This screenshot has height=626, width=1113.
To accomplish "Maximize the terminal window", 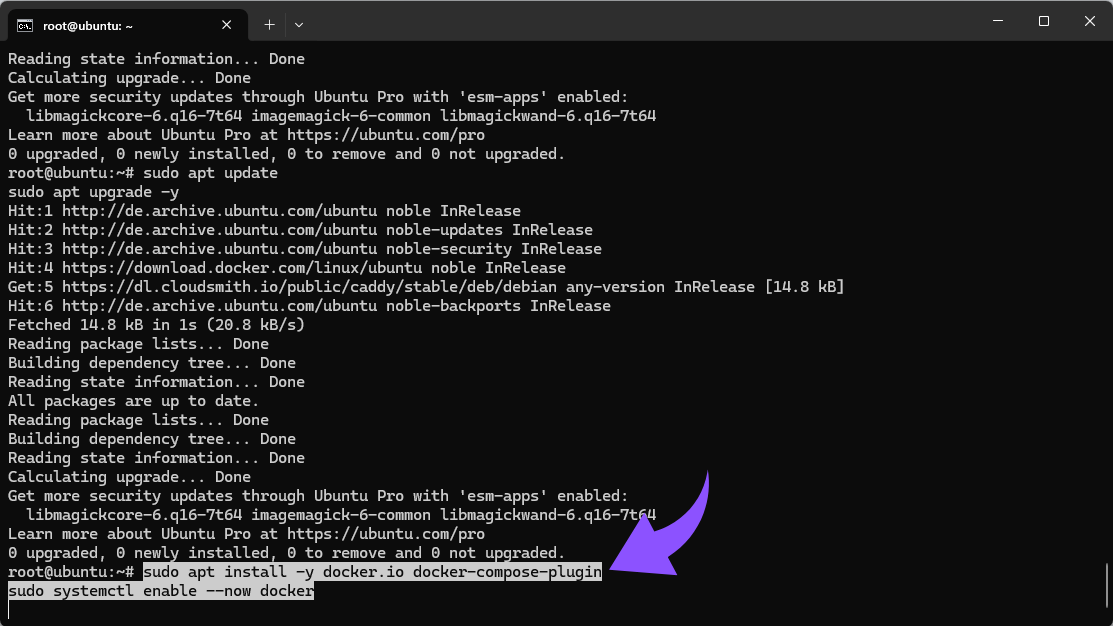I will (x=1043, y=21).
